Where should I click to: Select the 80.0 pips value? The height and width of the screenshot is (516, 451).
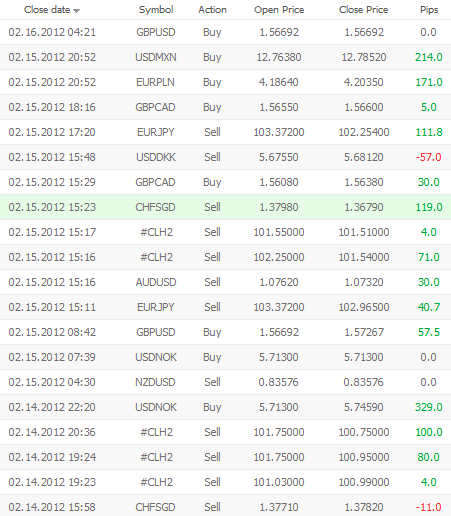coord(429,457)
